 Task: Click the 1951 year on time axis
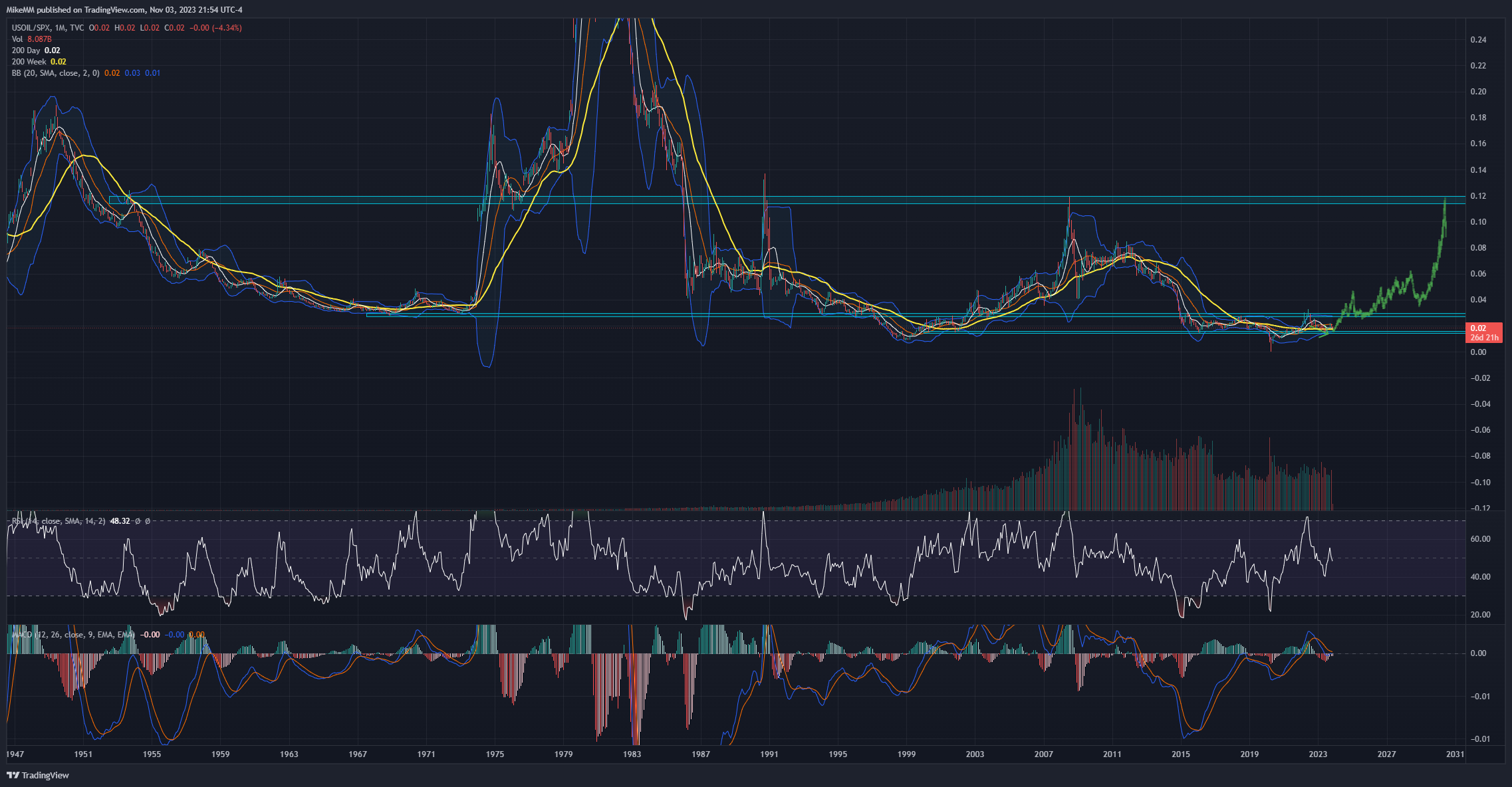click(83, 754)
